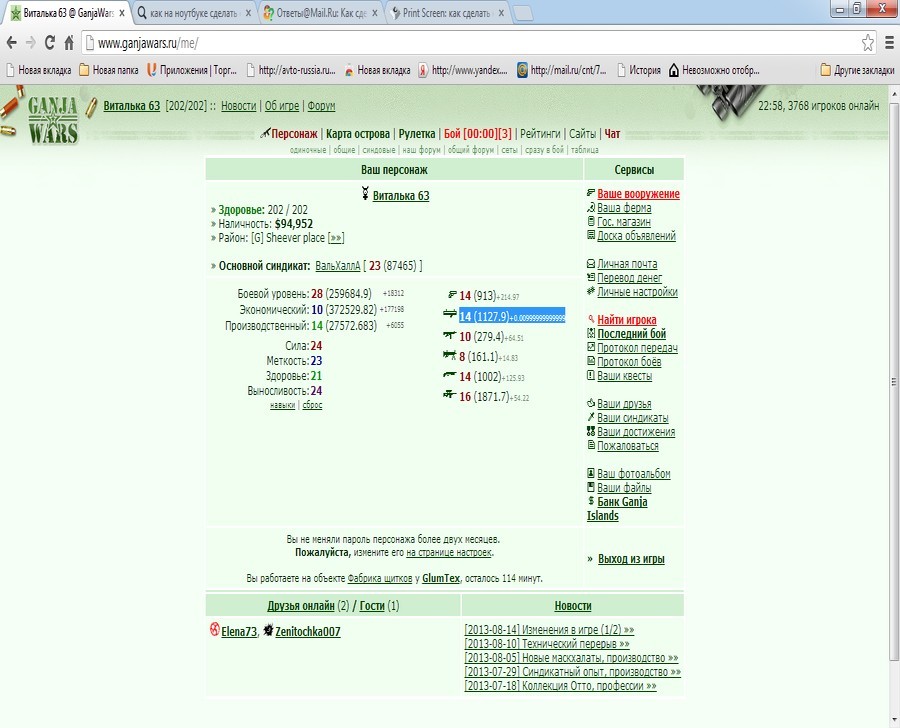This screenshot has height=728, width=900.
Task: Open Ваши друзья link
Action: pyautogui.click(x=624, y=404)
